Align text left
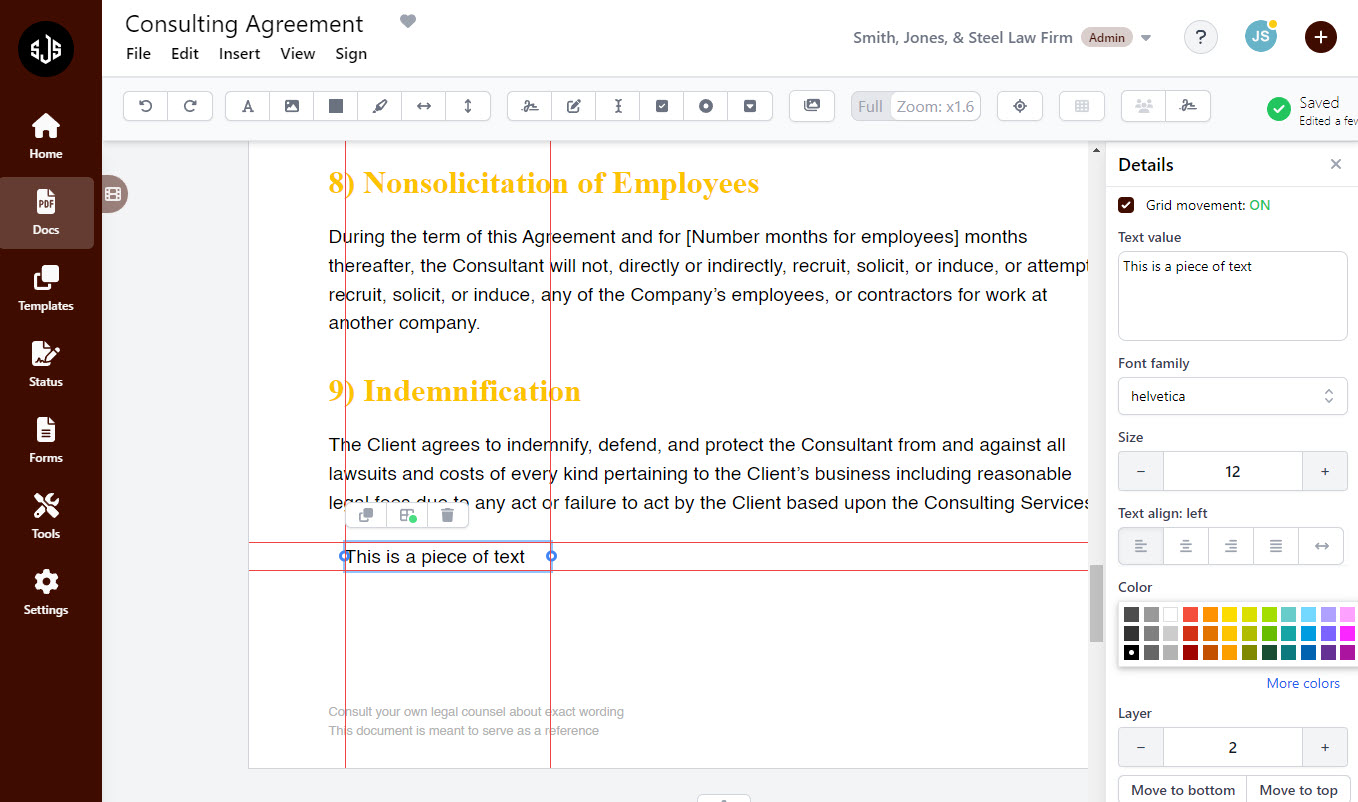1358x802 pixels. pos(1141,546)
